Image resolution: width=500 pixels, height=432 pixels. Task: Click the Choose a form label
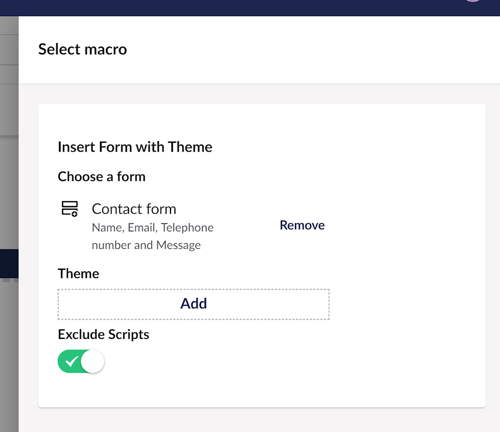(102, 177)
